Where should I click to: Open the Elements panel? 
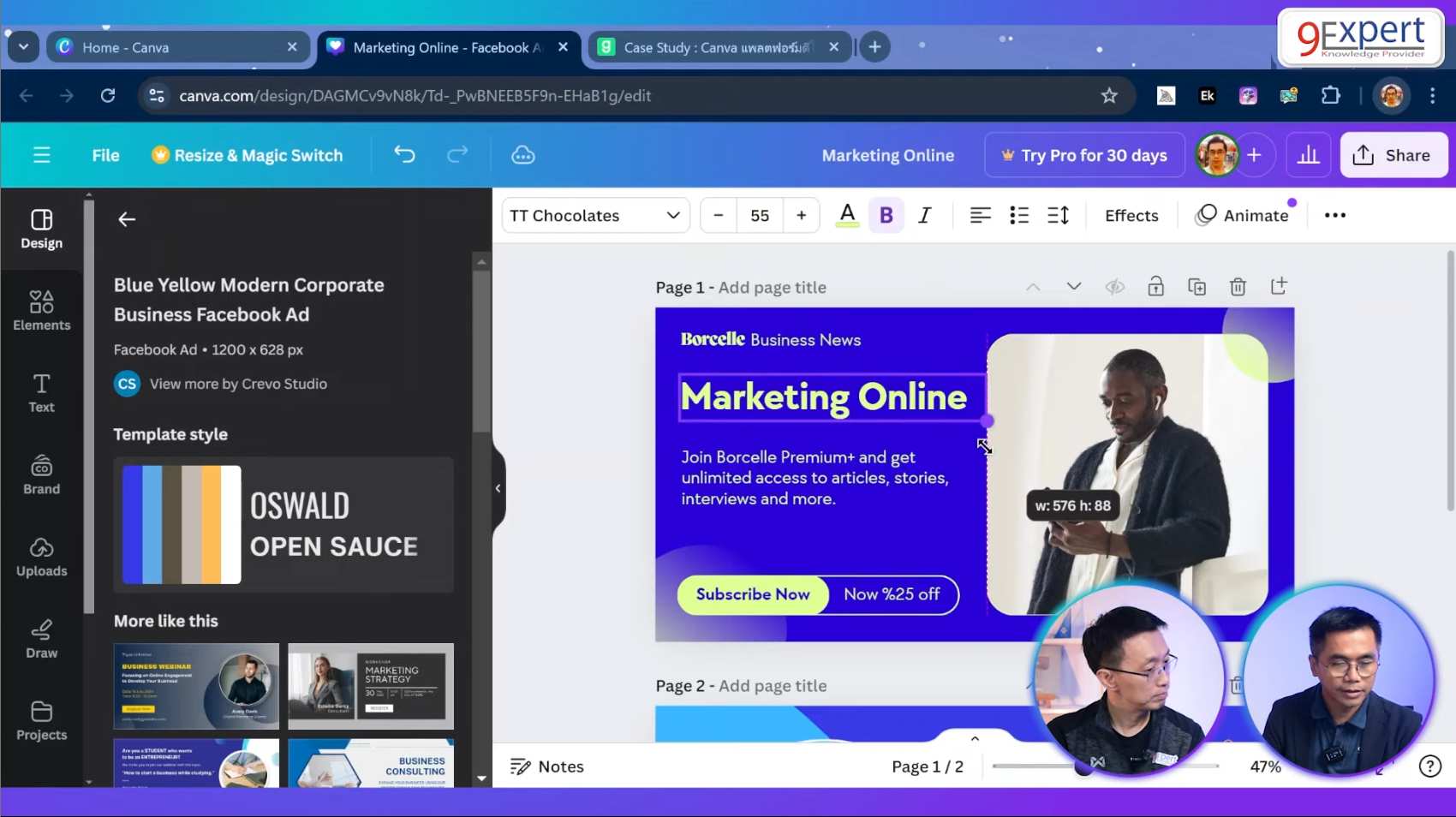tap(40, 310)
